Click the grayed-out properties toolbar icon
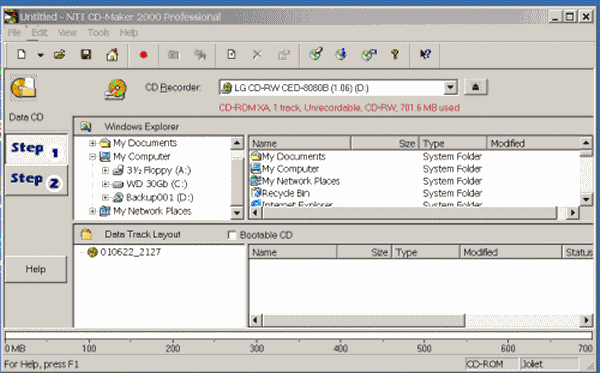Image resolution: width=600 pixels, height=373 pixels. (x=284, y=55)
